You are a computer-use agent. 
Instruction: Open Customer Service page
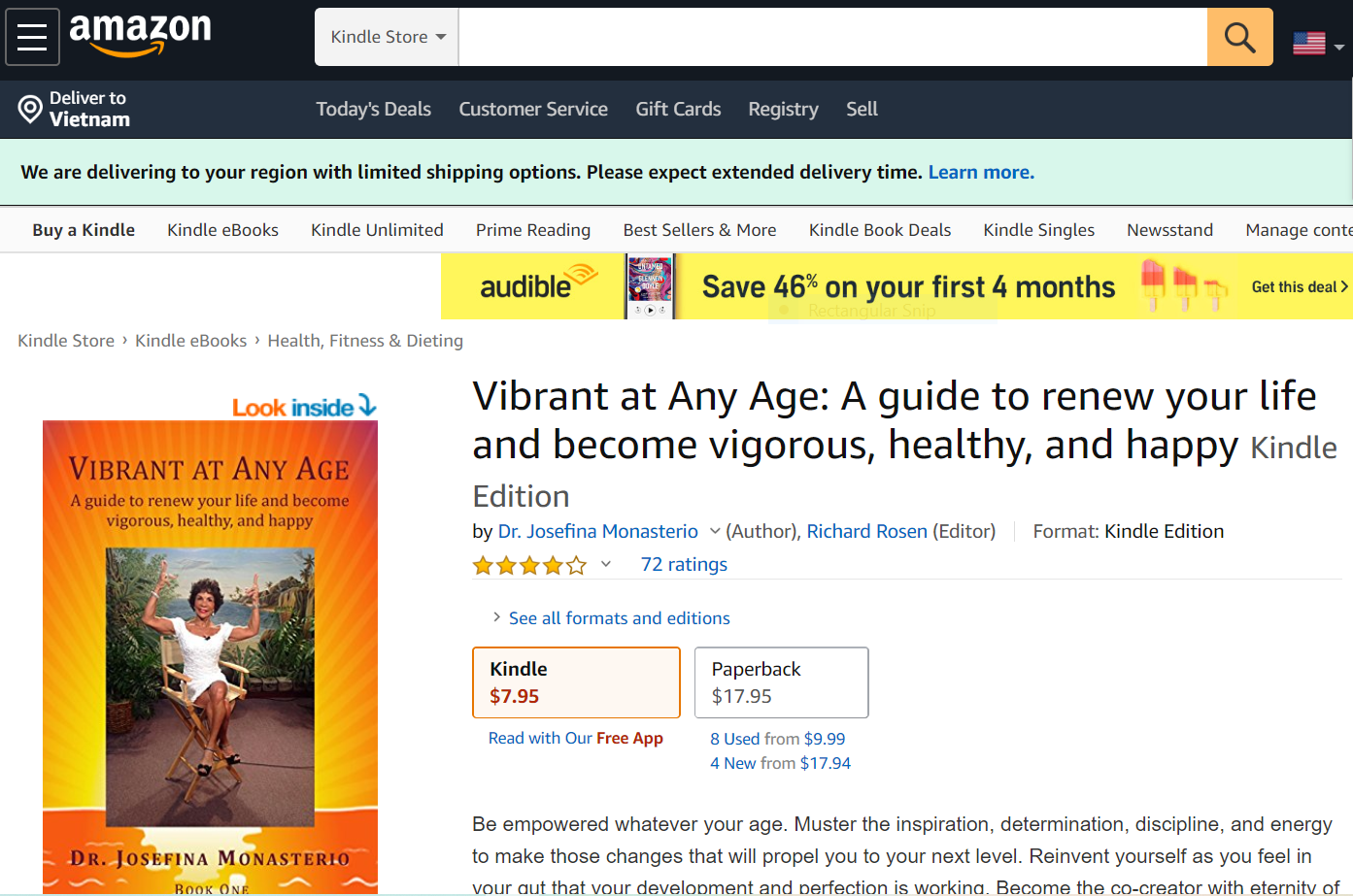pyautogui.click(x=533, y=109)
